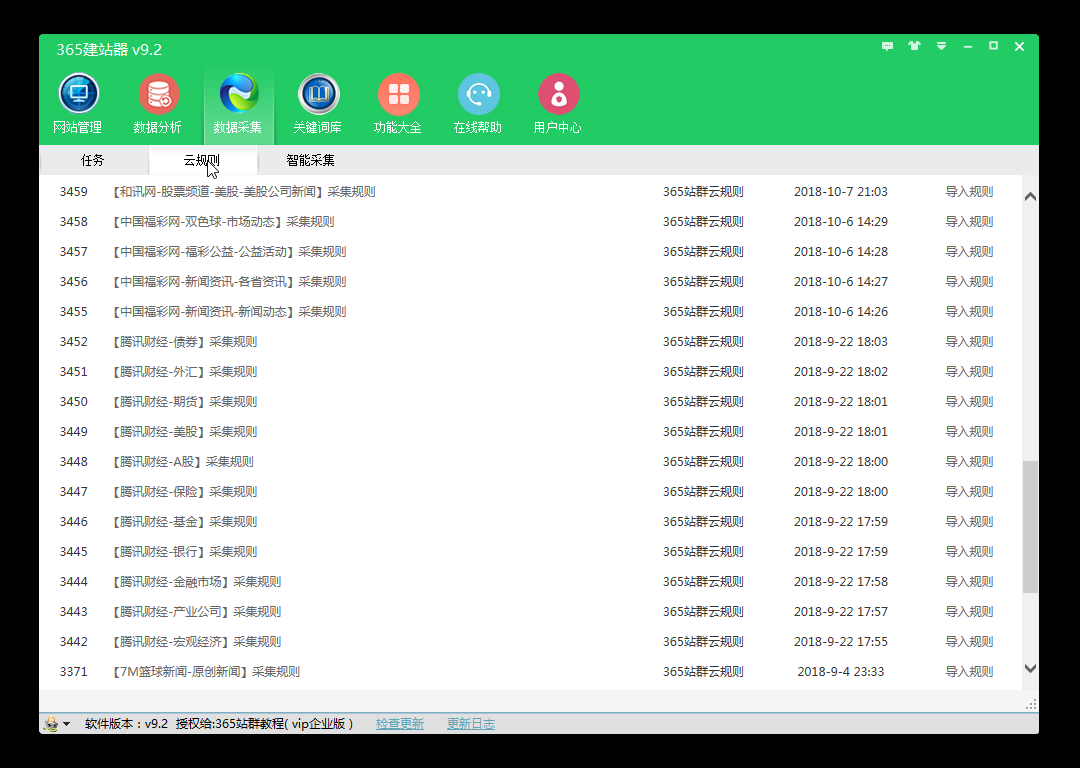The image size is (1080, 768).
Task: Import rule for row 3458
Action: (x=969, y=222)
